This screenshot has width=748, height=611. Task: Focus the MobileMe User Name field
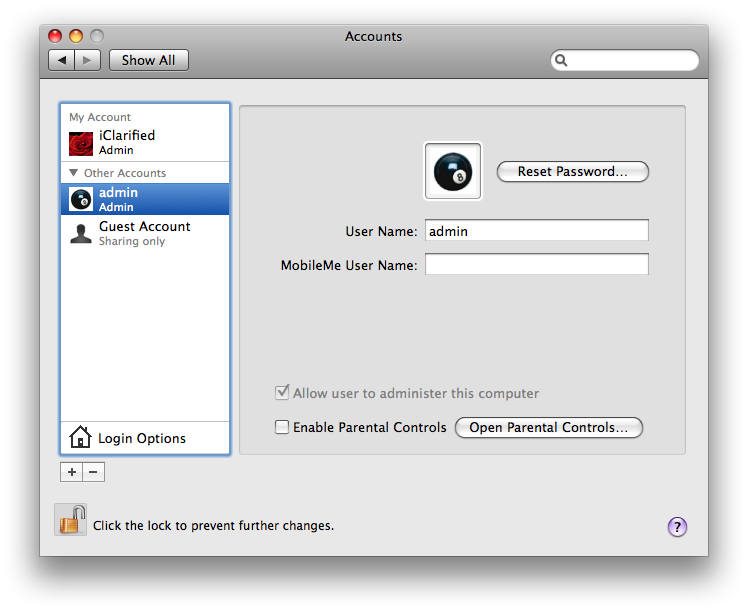tap(536, 265)
